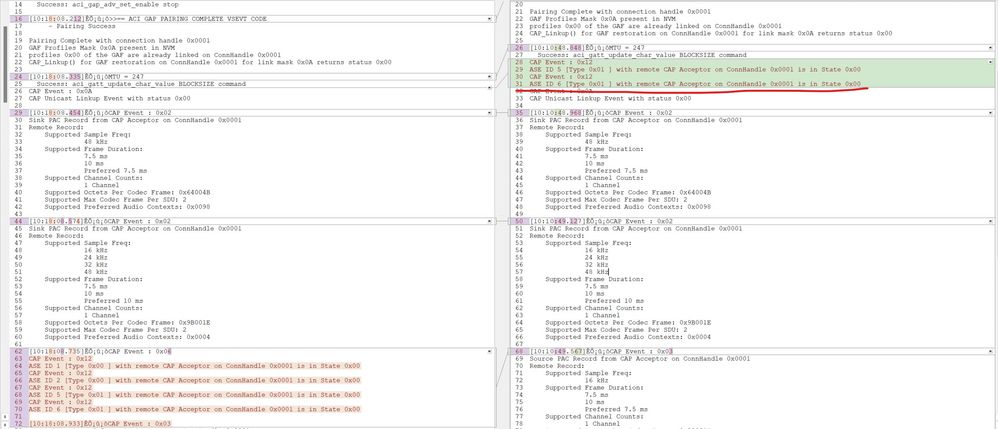Screen dimensions: 998x429
Task: Click right line 72 16 kHz entry
Action: point(597,381)
